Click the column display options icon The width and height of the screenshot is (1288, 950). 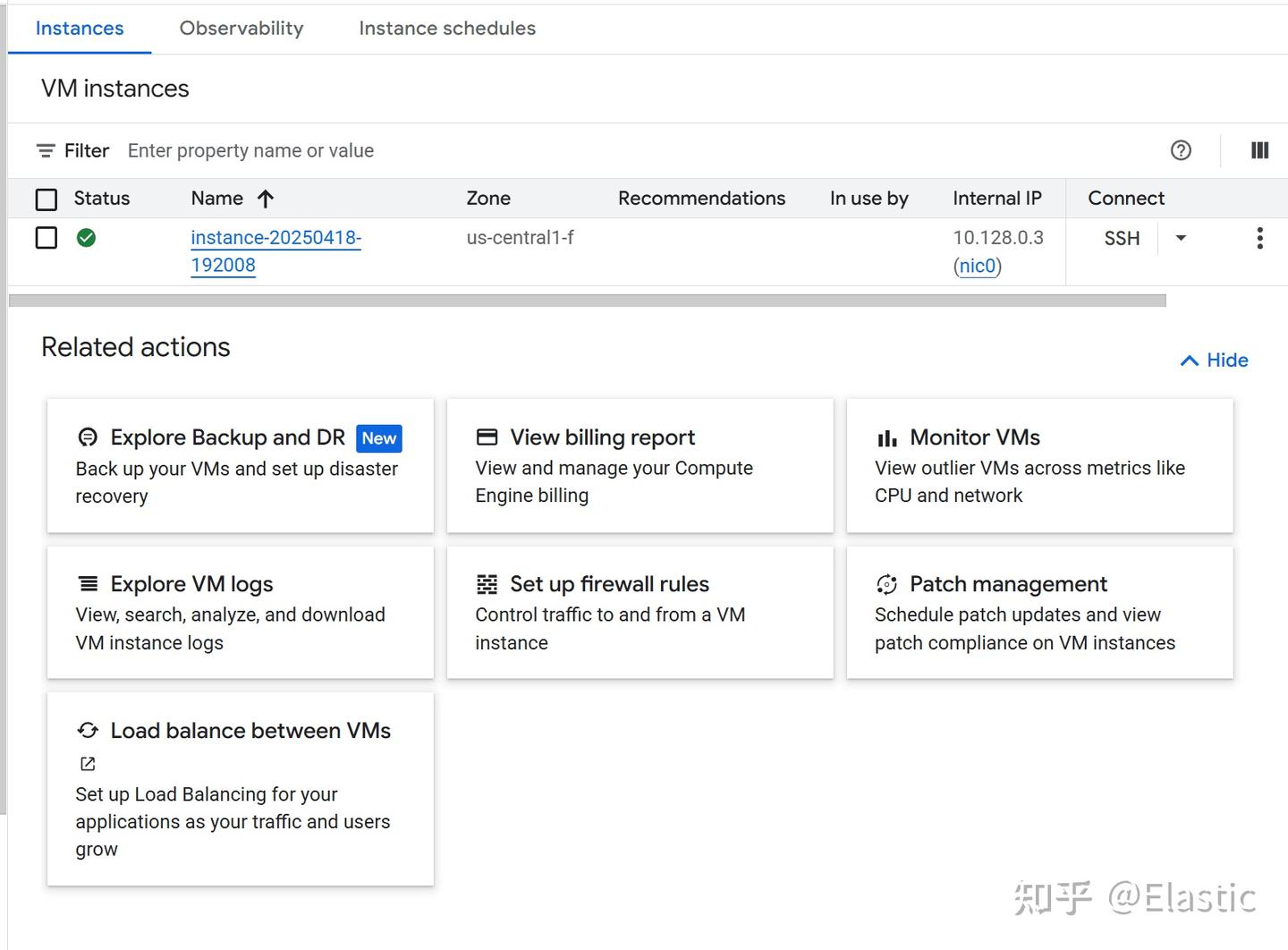point(1259,150)
